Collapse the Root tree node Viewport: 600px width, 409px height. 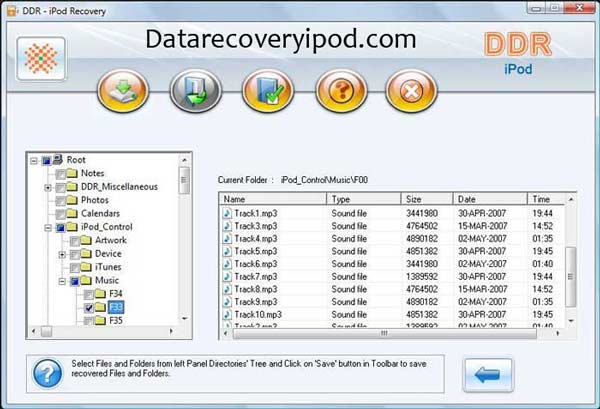click(x=34, y=161)
